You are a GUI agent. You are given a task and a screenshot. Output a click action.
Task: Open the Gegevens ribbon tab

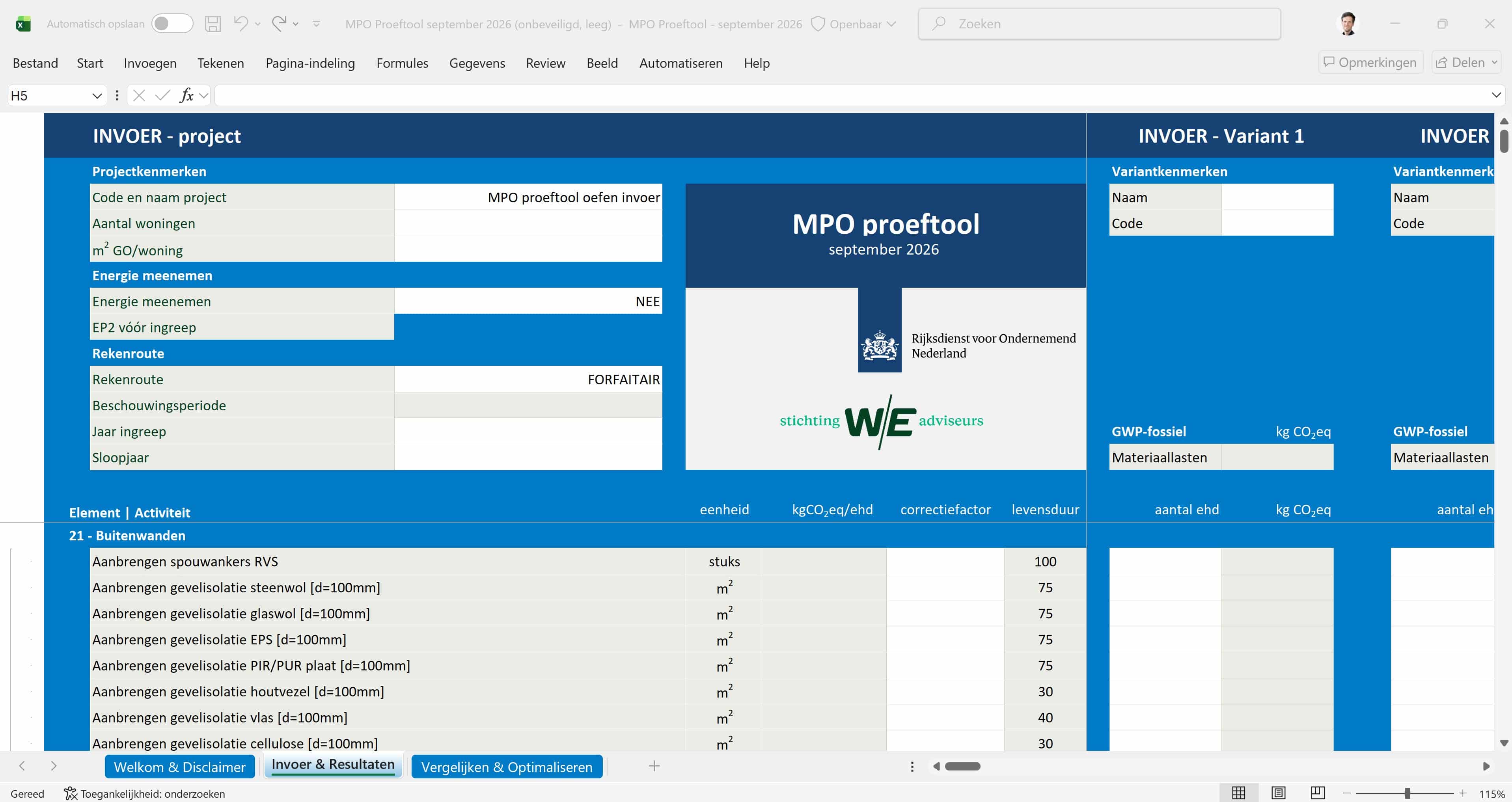coord(477,63)
